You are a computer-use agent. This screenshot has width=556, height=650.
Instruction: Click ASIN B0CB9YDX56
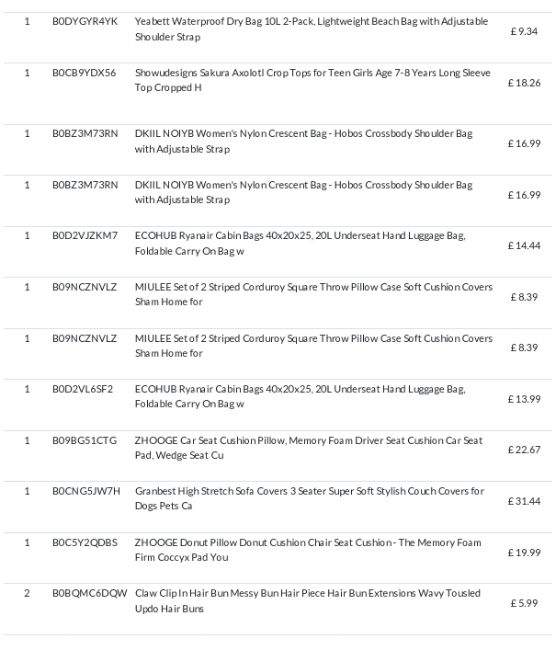[x=84, y=73]
